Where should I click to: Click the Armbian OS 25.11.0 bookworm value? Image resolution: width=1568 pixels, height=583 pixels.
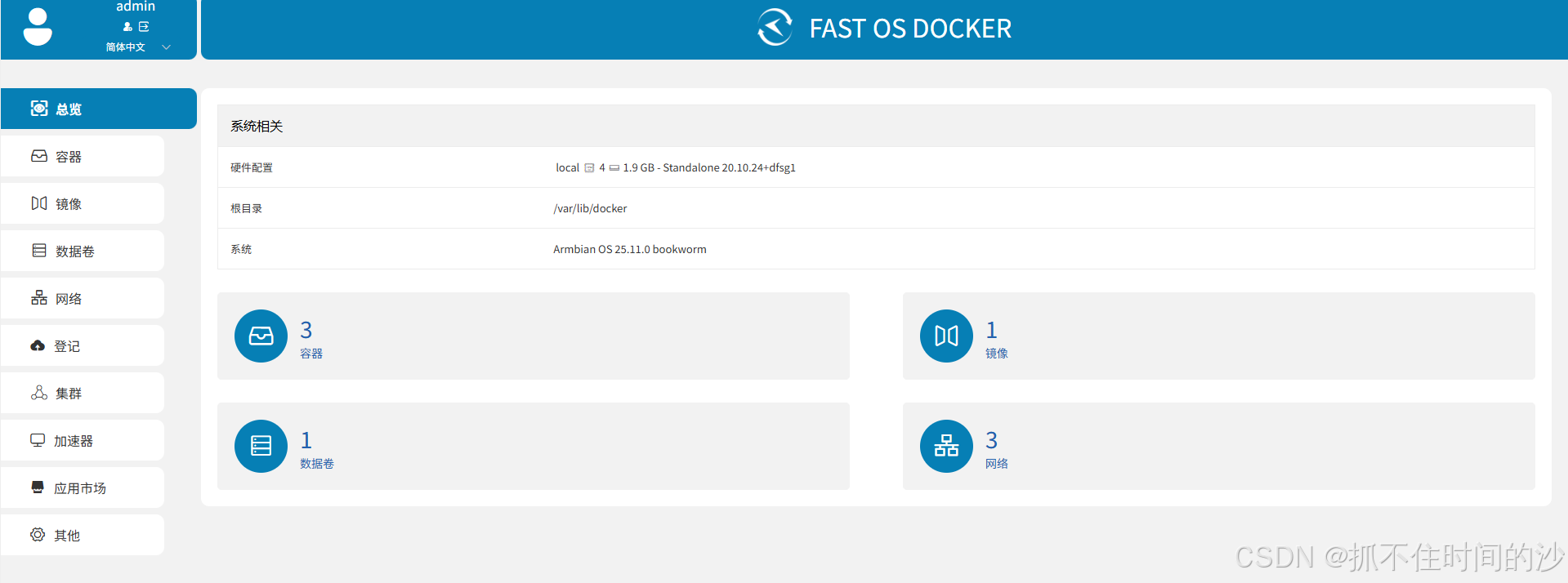(630, 249)
